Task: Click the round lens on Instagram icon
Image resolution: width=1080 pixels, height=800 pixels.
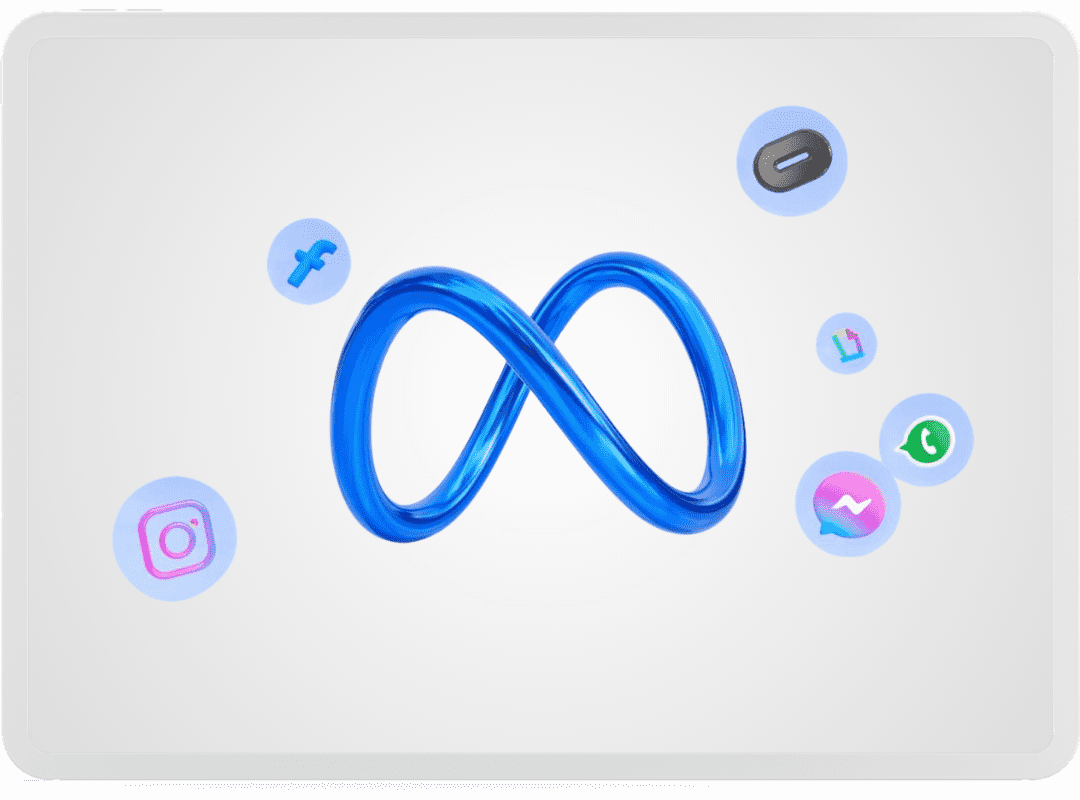Action: click(177, 541)
